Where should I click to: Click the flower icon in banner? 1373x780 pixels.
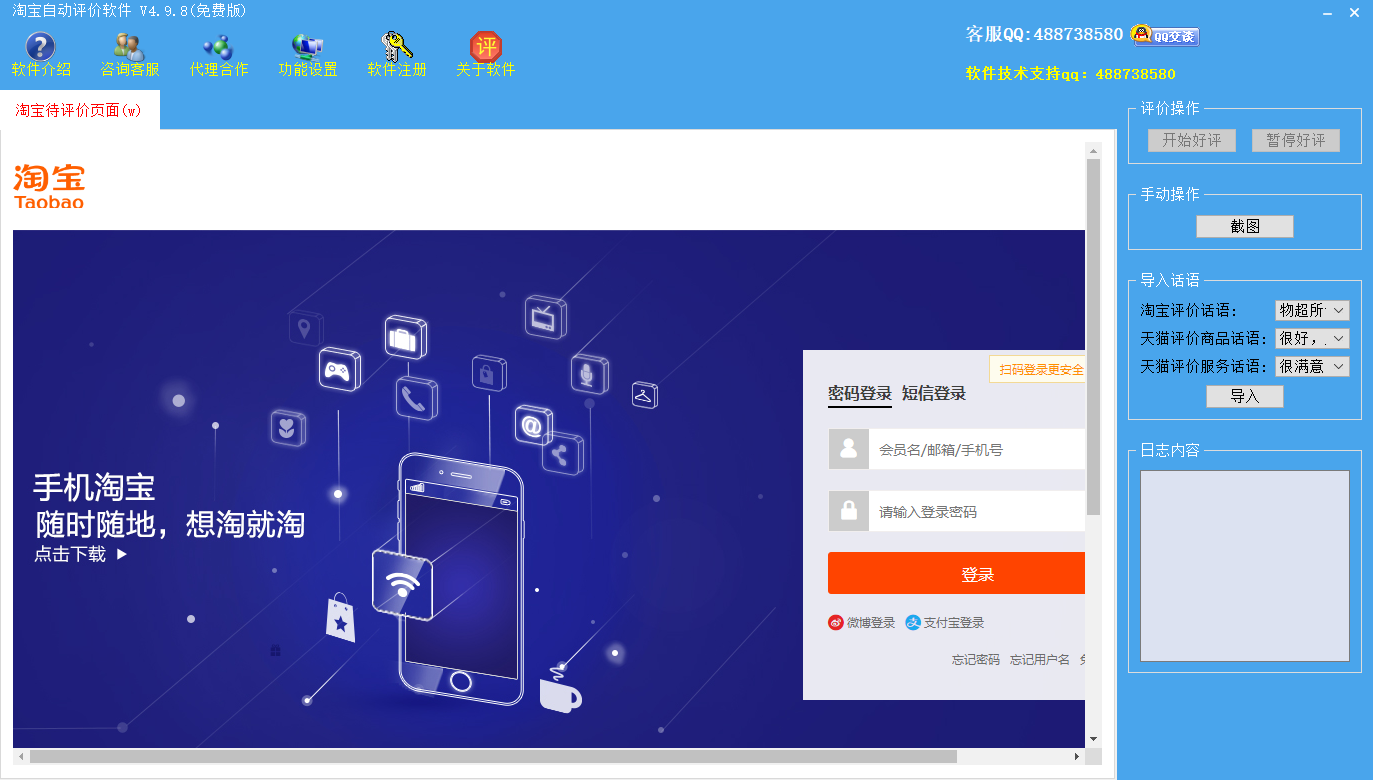[x=288, y=428]
